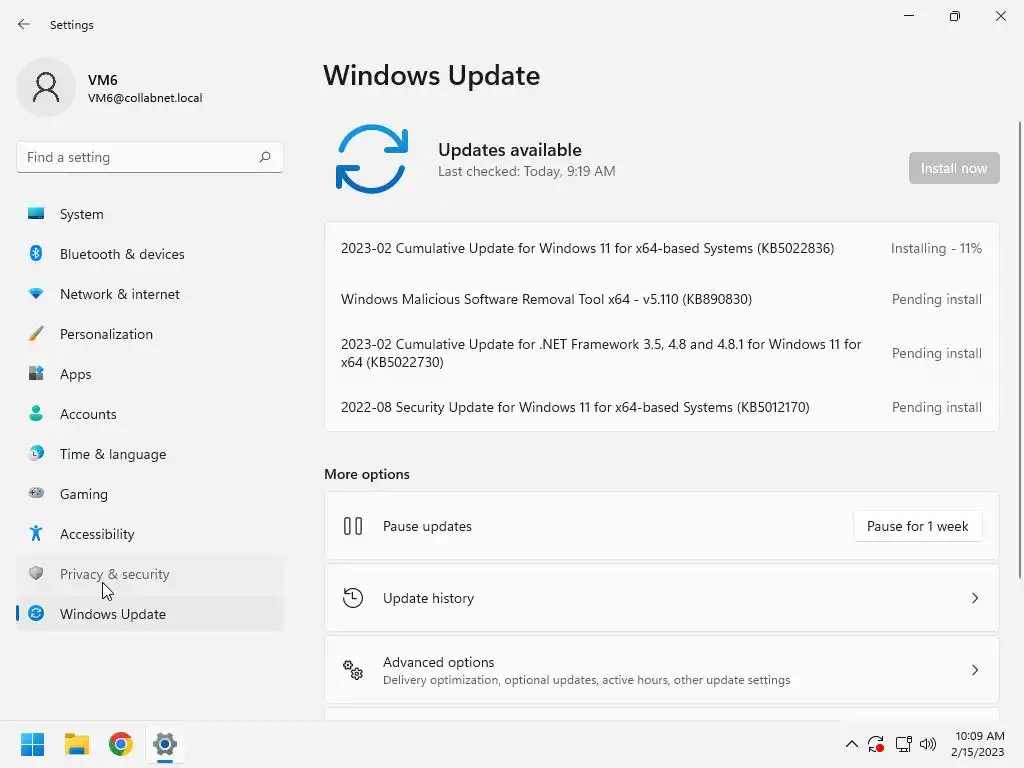Click the history clock icon beside Update history
Image resolution: width=1024 pixels, height=768 pixels.
pyautogui.click(x=353, y=598)
